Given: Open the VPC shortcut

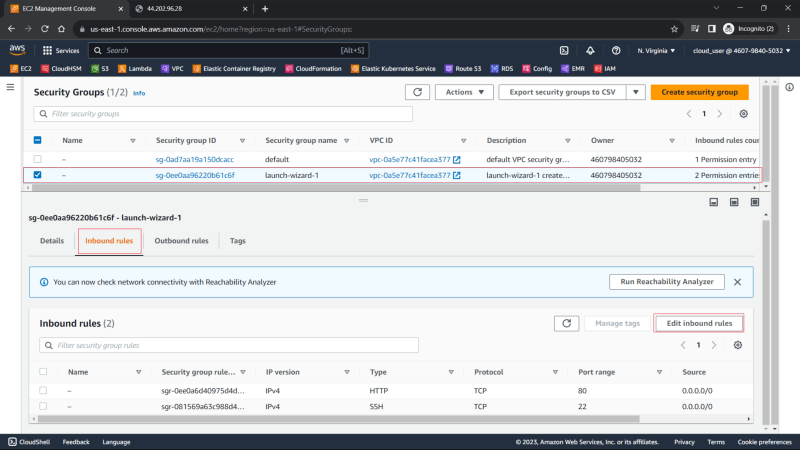Looking at the screenshot, I should click(x=172, y=68).
